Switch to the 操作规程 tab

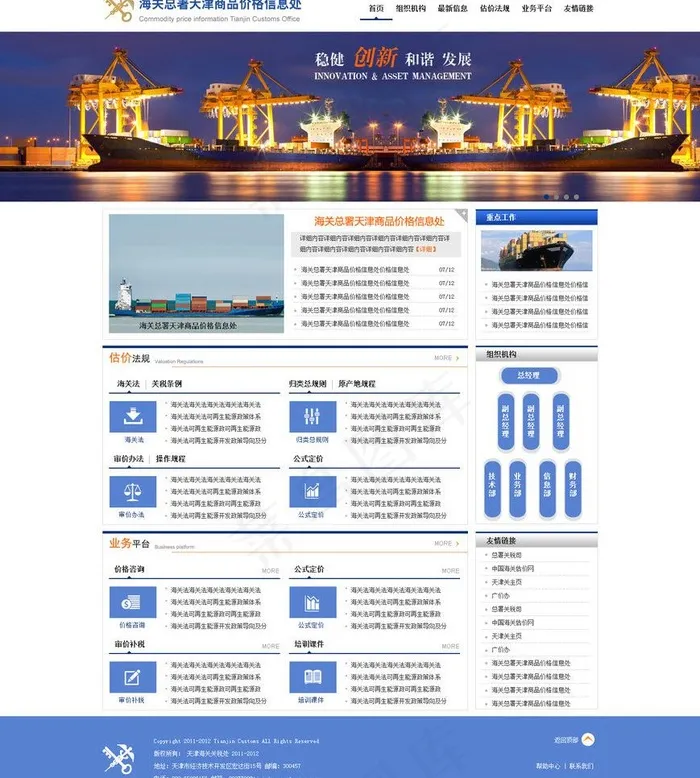click(x=171, y=459)
